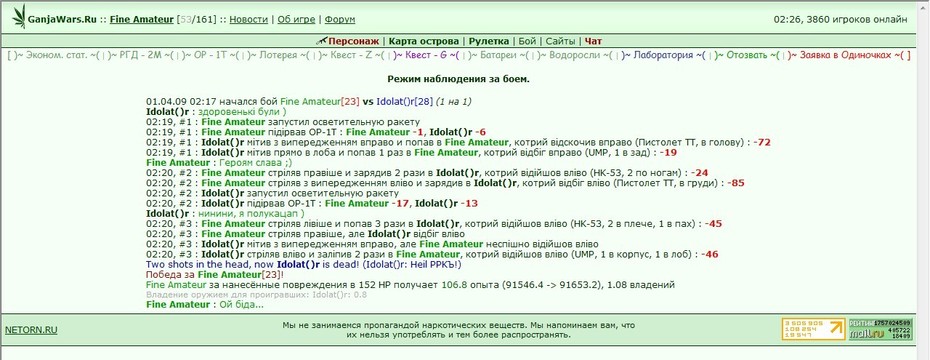
Task: Open Fine Amateur[23] in the battle start line
Action: 320,101
